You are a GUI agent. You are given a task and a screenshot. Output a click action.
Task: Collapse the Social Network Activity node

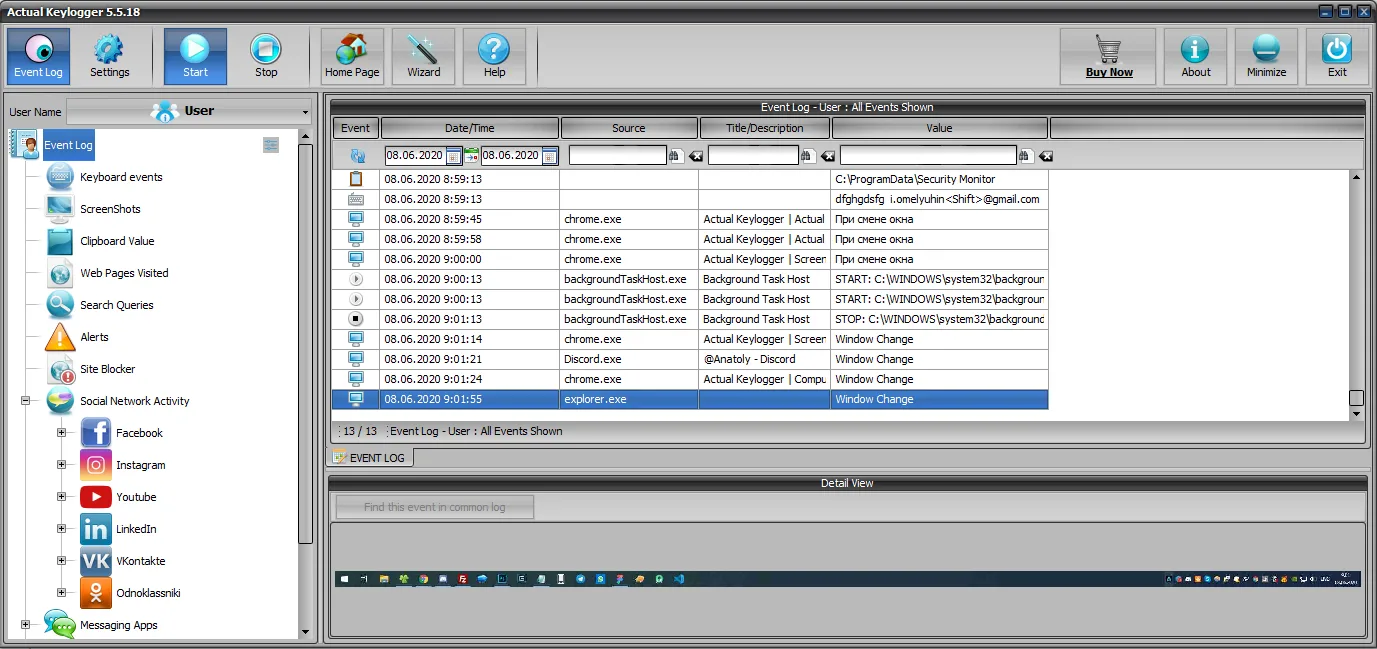25,401
